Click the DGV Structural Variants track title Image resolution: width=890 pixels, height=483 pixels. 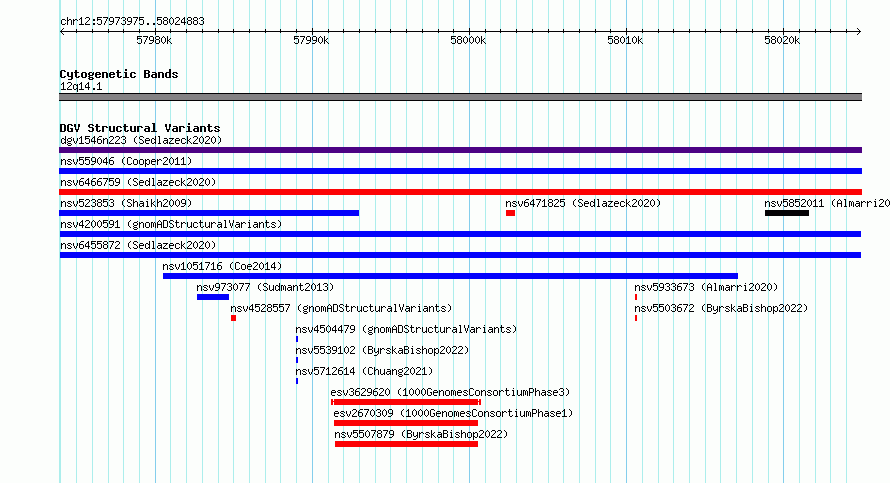pyautogui.click(x=140, y=128)
